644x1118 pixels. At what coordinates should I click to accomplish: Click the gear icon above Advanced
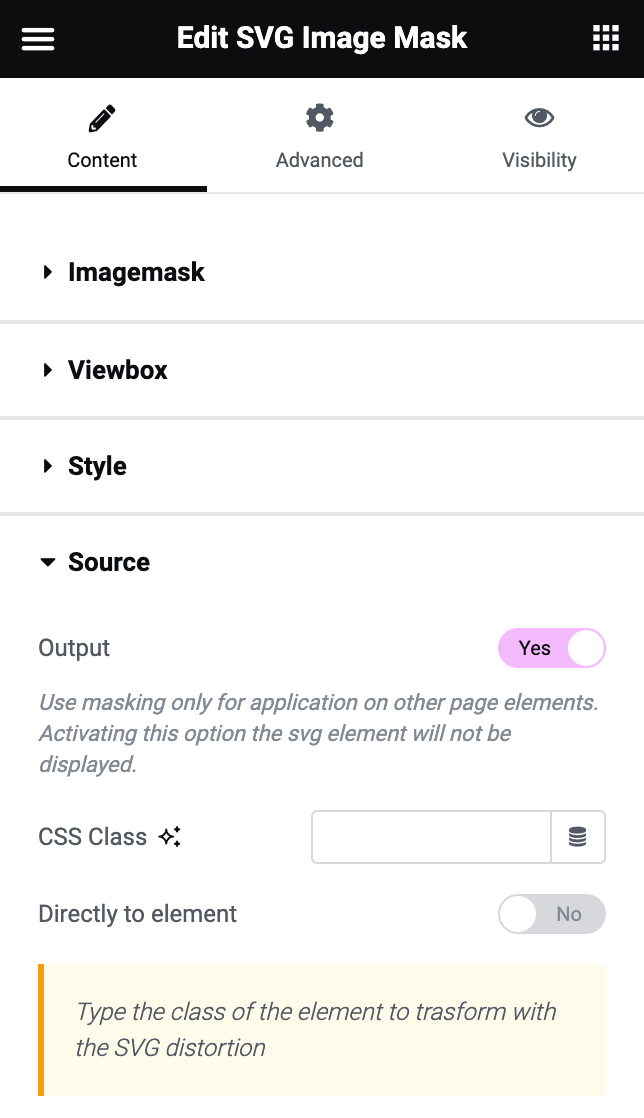point(319,117)
